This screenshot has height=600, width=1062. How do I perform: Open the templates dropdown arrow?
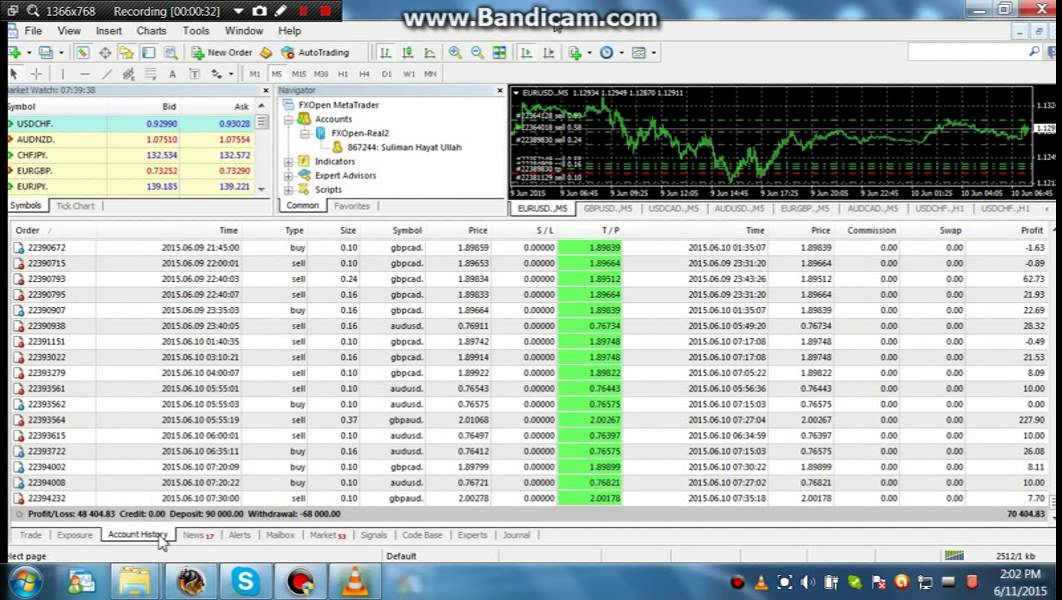(654, 52)
